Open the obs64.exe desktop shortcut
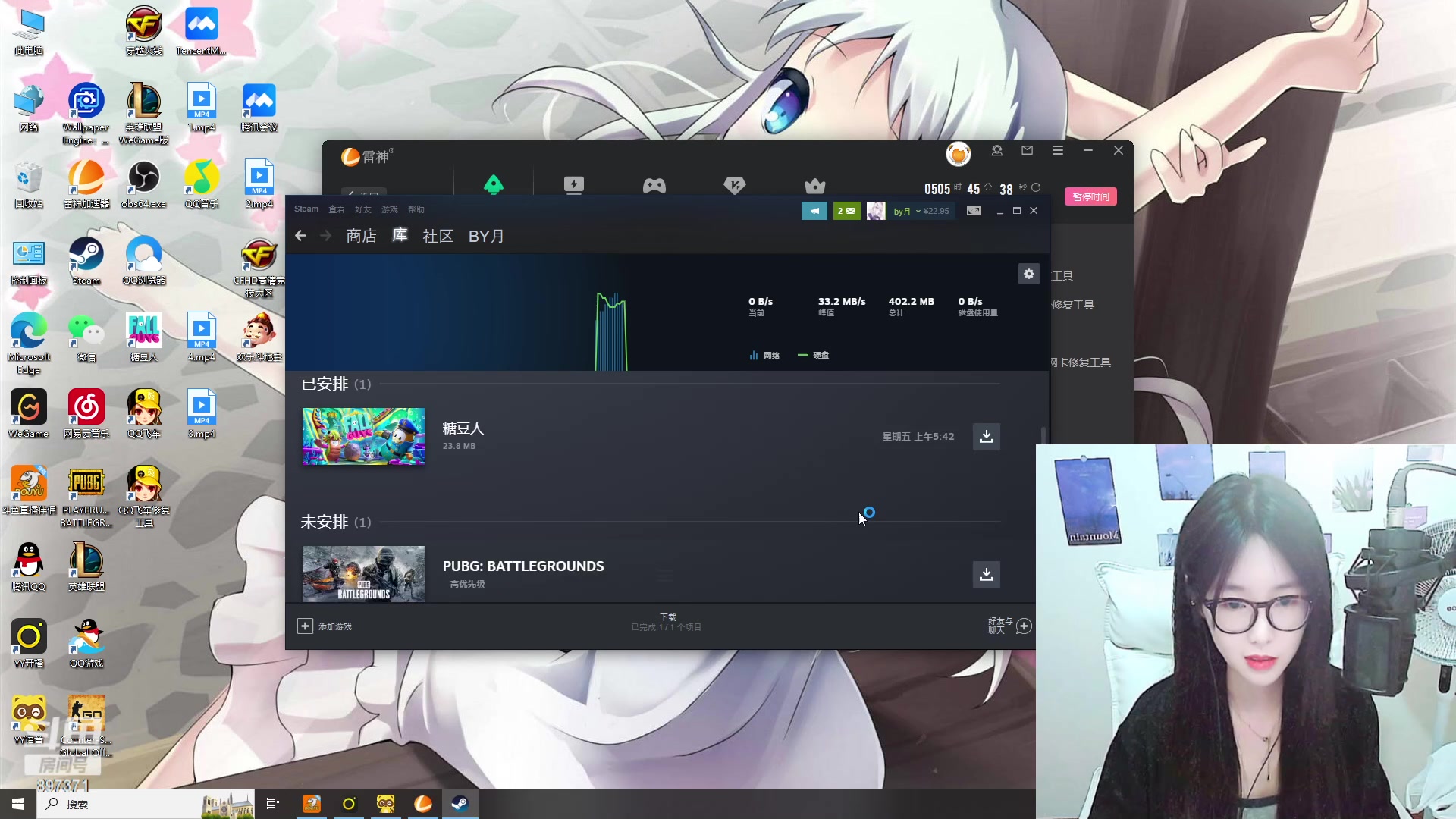 (143, 184)
